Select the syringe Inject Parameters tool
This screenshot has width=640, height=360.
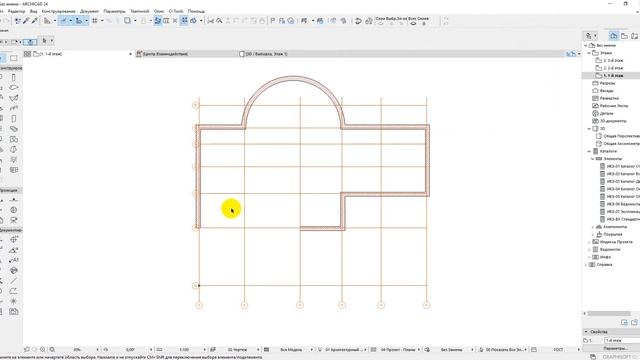point(35,21)
